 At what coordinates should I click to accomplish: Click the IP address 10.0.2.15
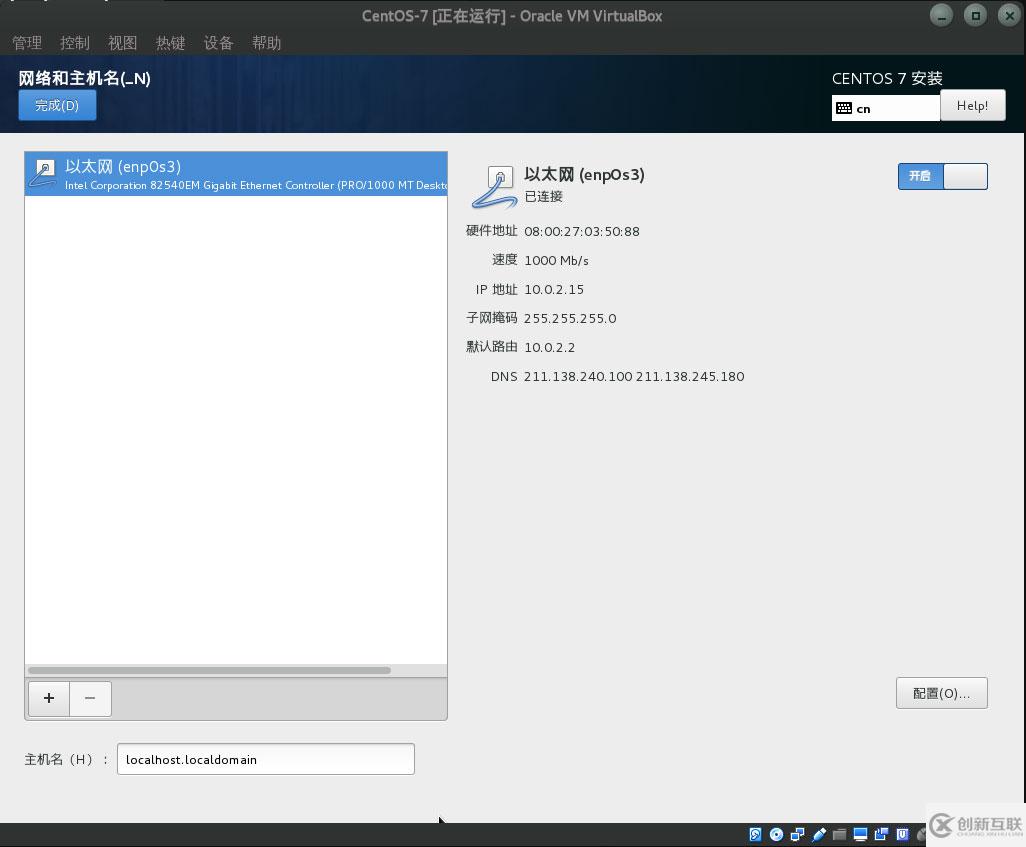(554, 289)
